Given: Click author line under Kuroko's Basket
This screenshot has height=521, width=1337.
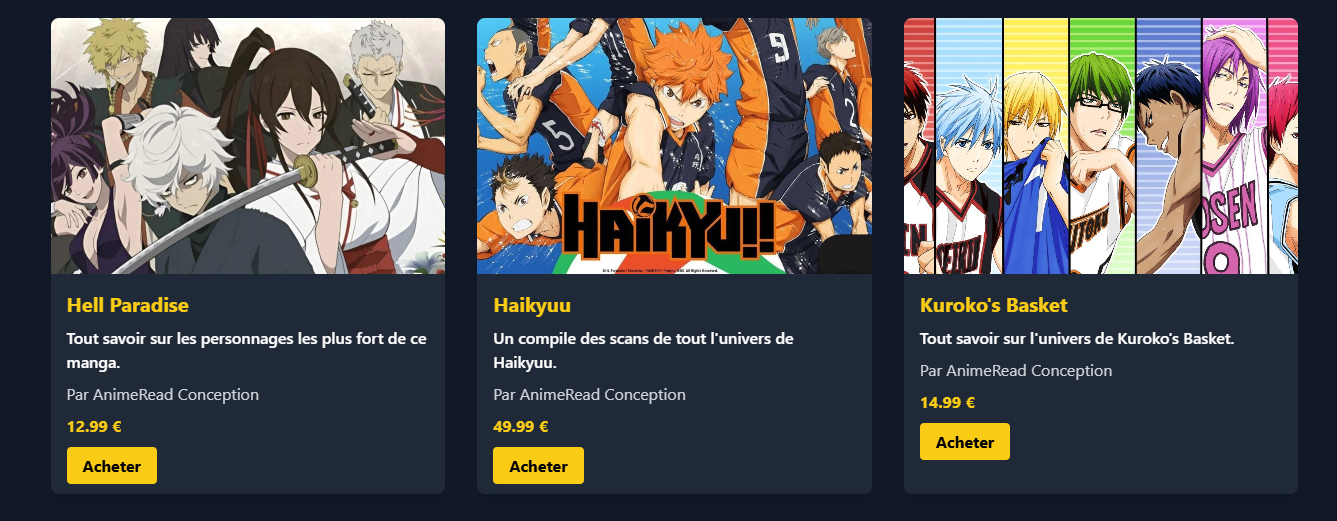Looking at the screenshot, I should pyautogui.click(x=1016, y=370).
